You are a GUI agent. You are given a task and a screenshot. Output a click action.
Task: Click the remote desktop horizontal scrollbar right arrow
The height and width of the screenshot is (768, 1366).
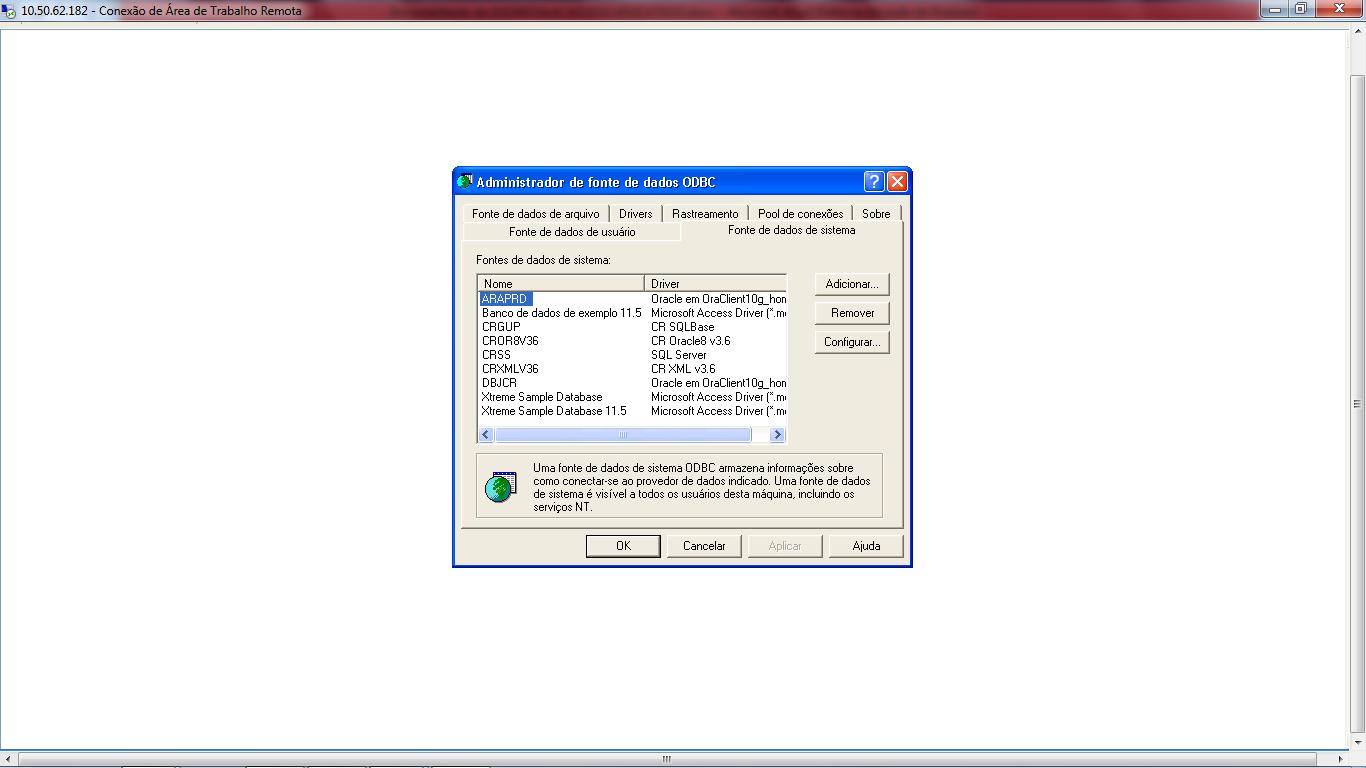pyautogui.click(x=1341, y=759)
